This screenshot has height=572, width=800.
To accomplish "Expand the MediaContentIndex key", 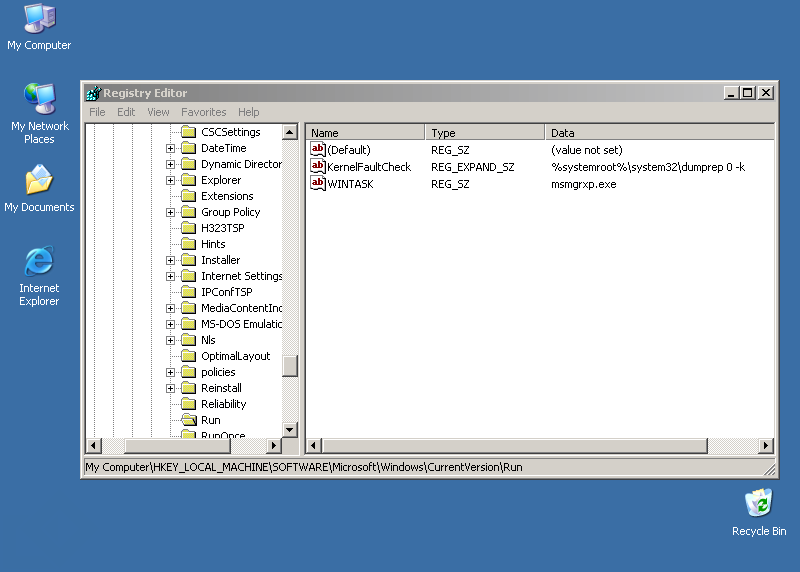I will 170,308.
